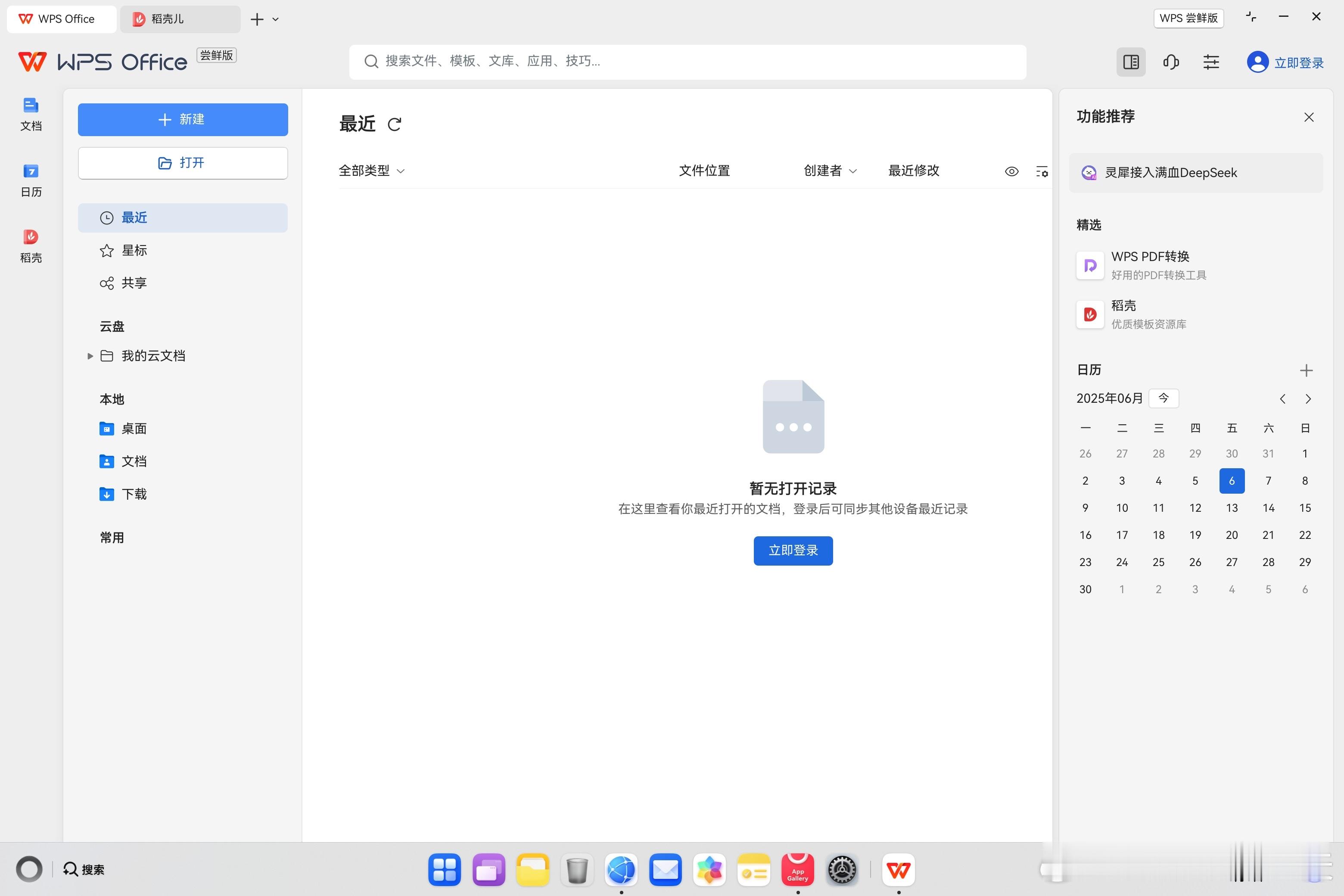1344x896 pixels.
Task: Expand 我的云文档 tree arrow
Action: [x=90, y=356]
